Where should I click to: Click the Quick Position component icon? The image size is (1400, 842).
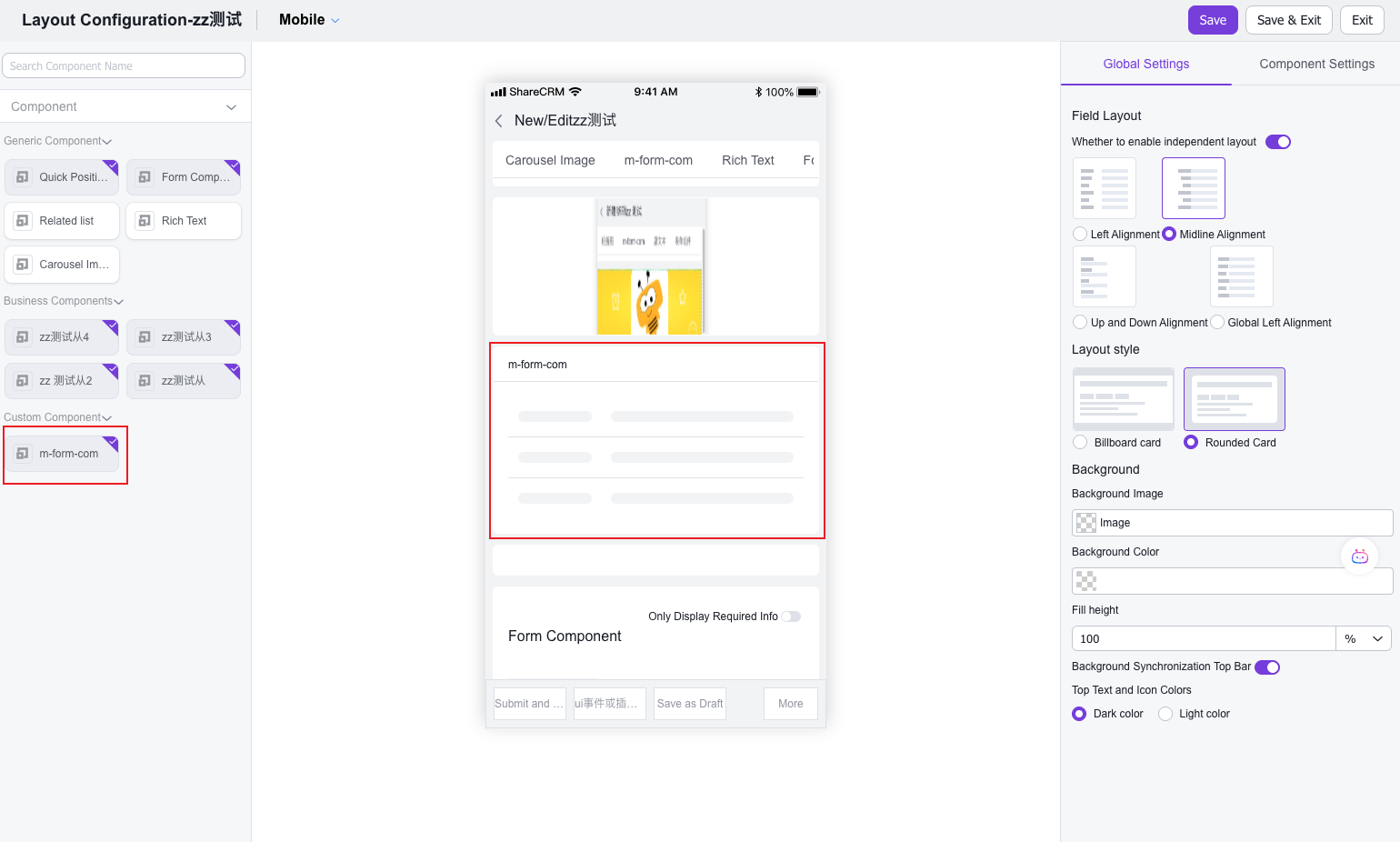point(23,177)
